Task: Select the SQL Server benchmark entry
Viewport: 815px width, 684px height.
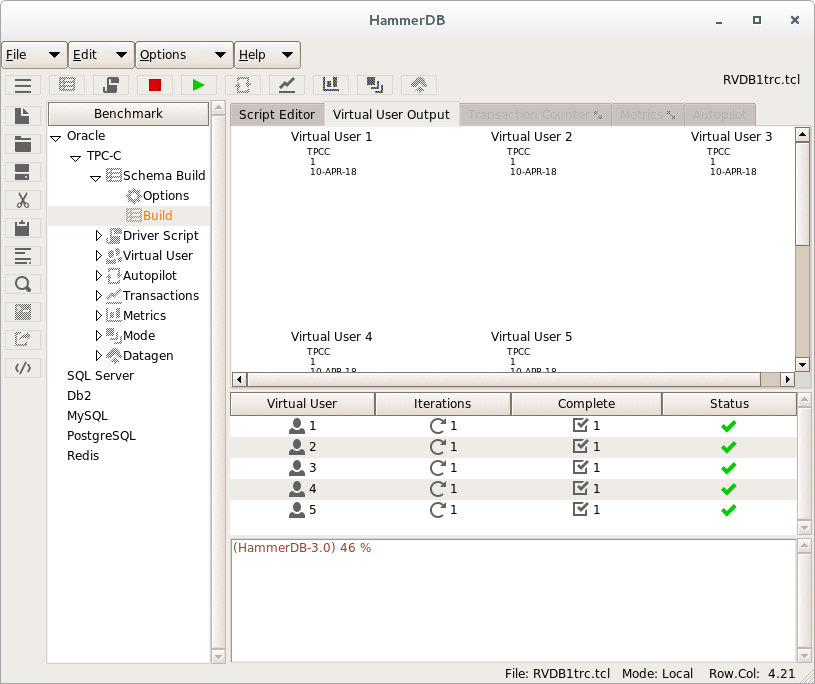Action: [x=100, y=376]
